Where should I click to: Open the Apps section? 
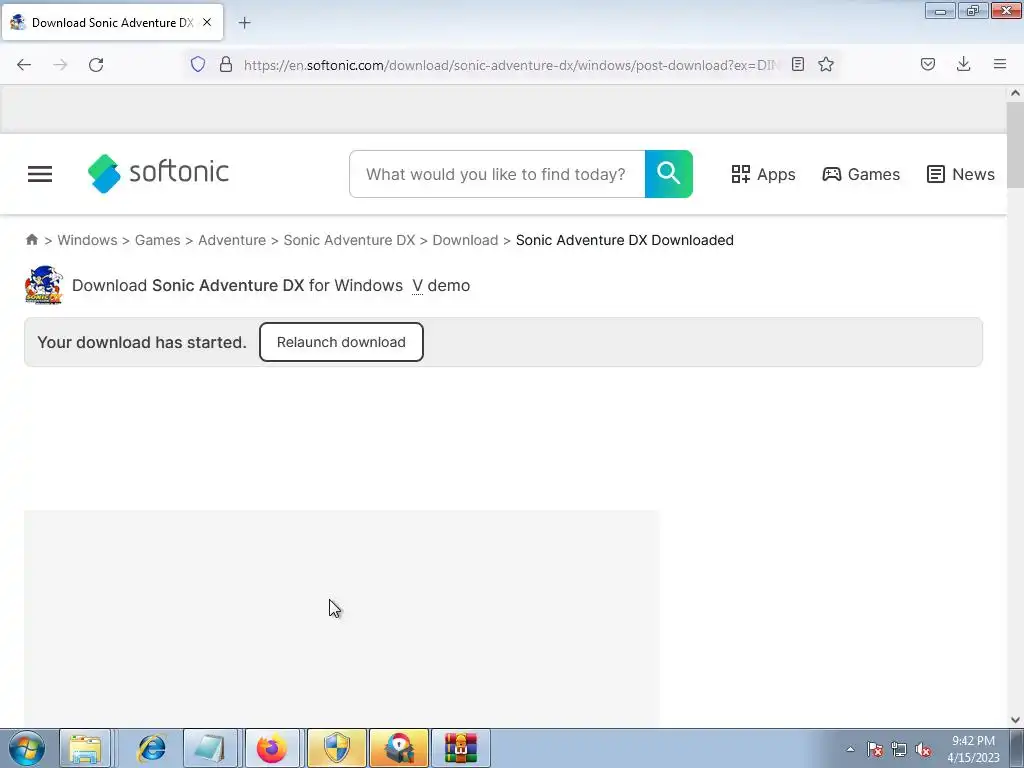763,174
